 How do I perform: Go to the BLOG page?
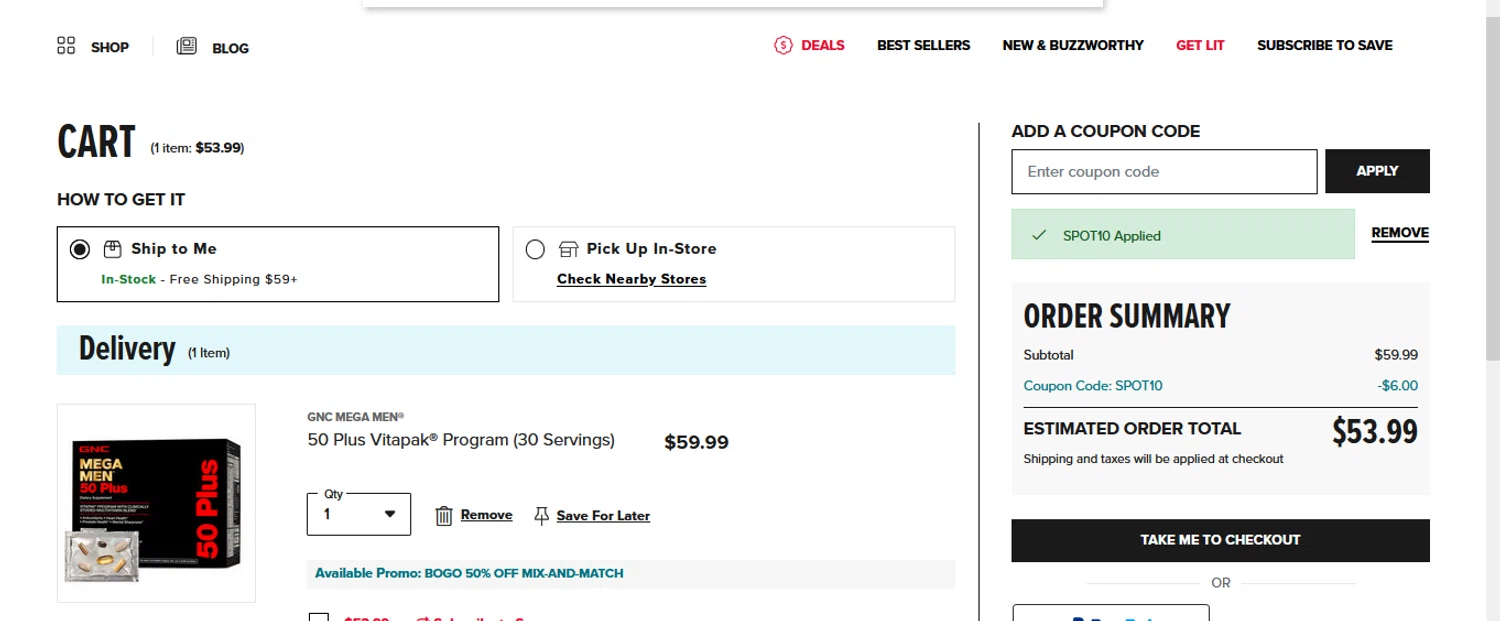(230, 48)
